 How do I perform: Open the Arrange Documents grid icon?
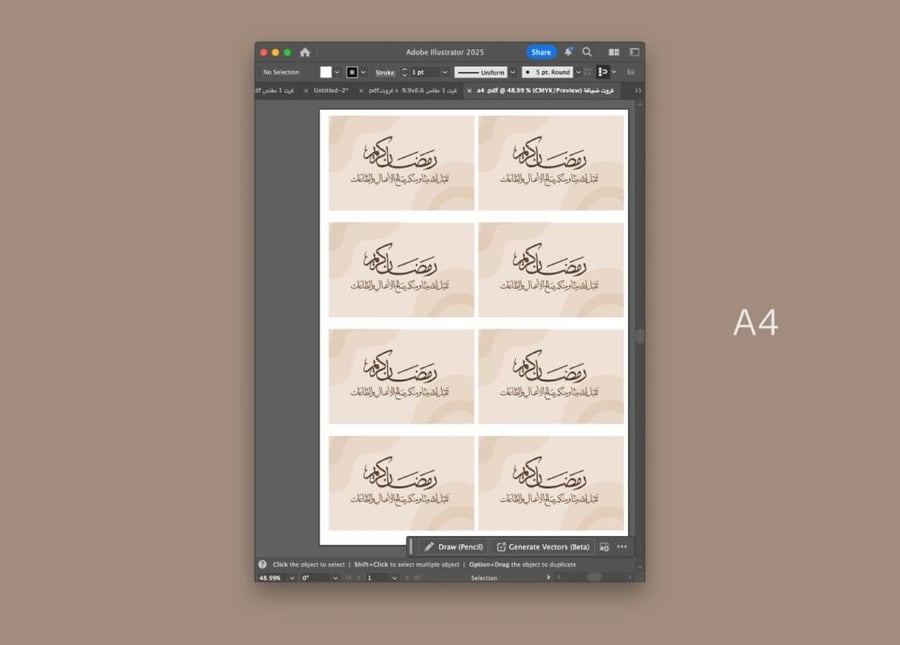click(x=614, y=52)
